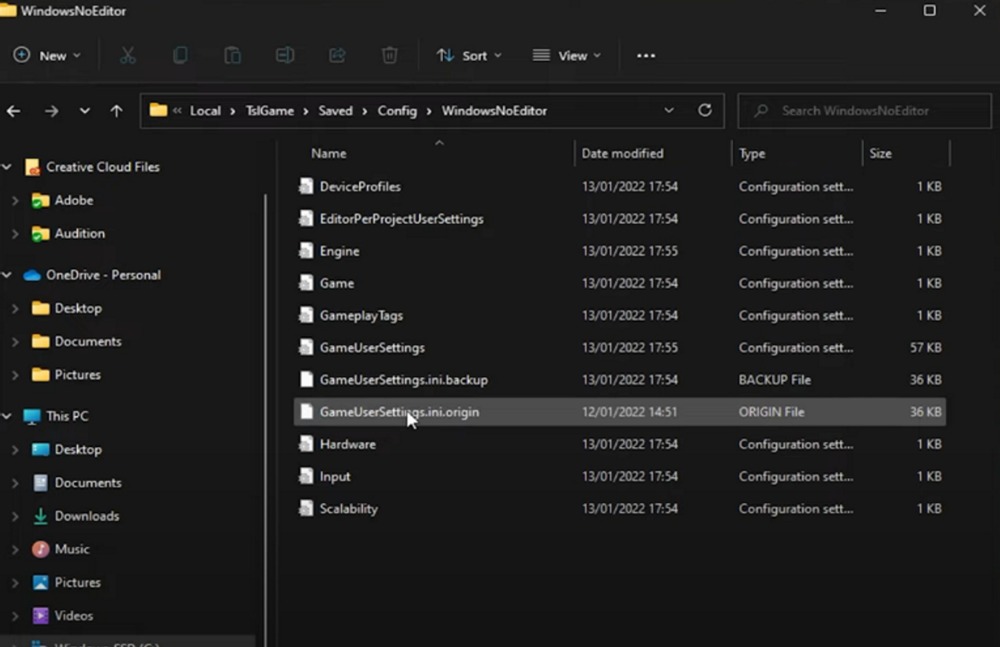Click TslGame in the address breadcrumb
The image size is (1000, 647).
[270, 111]
